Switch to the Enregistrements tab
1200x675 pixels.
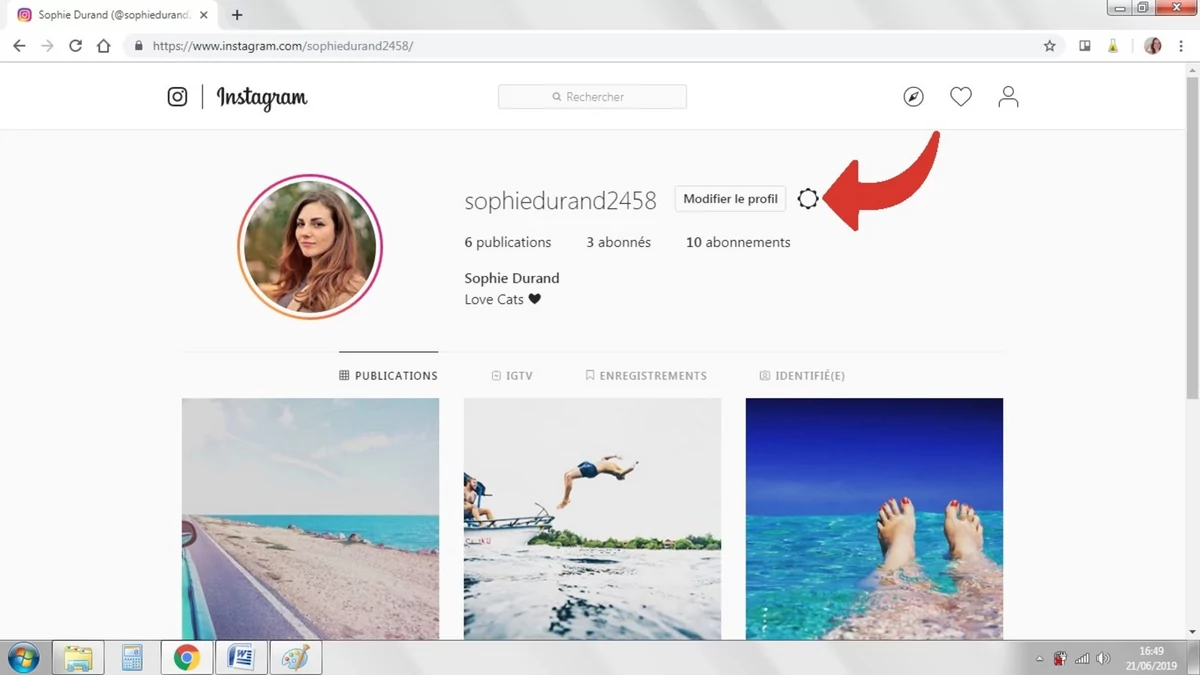(x=646, y=376)
